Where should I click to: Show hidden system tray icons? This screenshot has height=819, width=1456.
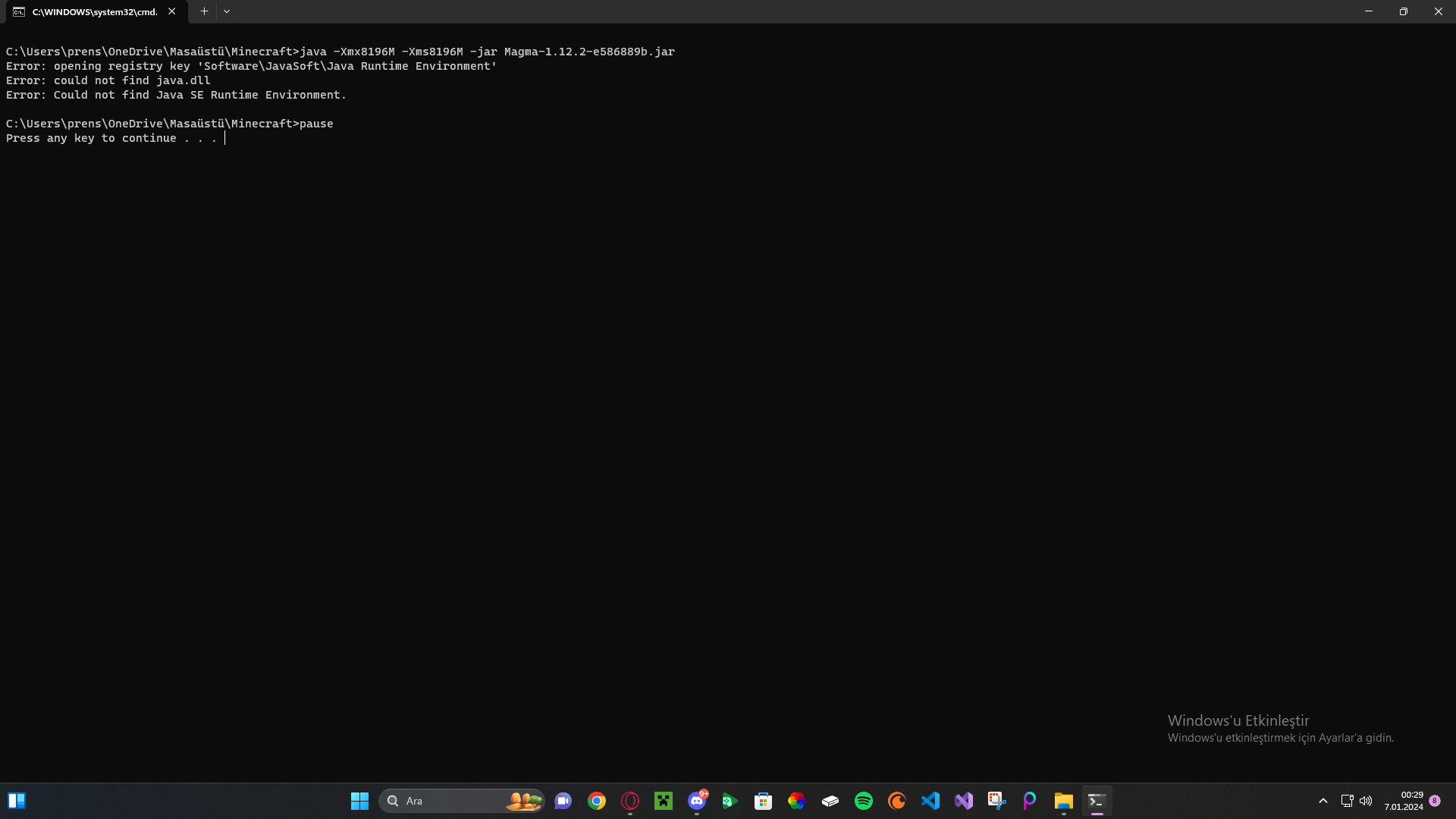[1323, 801]
